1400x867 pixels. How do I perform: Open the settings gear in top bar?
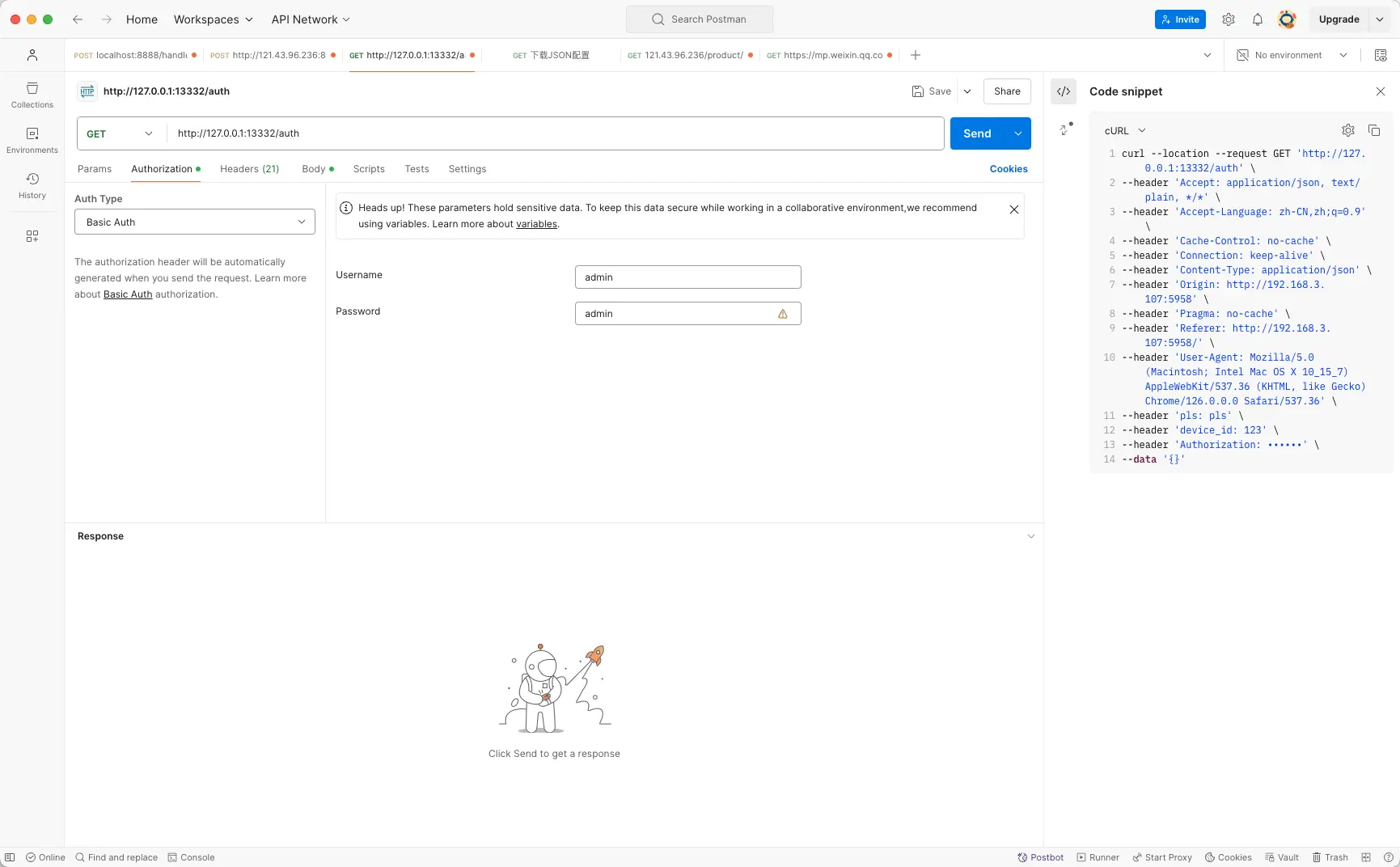tap(1229, 19)
